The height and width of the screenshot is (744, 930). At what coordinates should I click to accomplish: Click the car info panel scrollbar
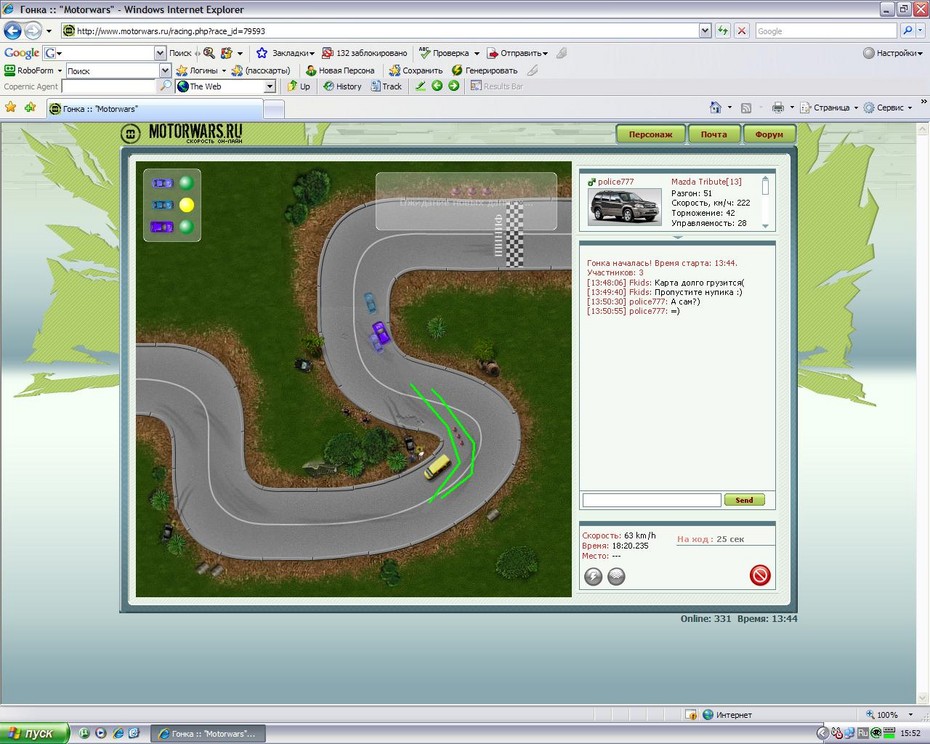click(x=765, y=202)
